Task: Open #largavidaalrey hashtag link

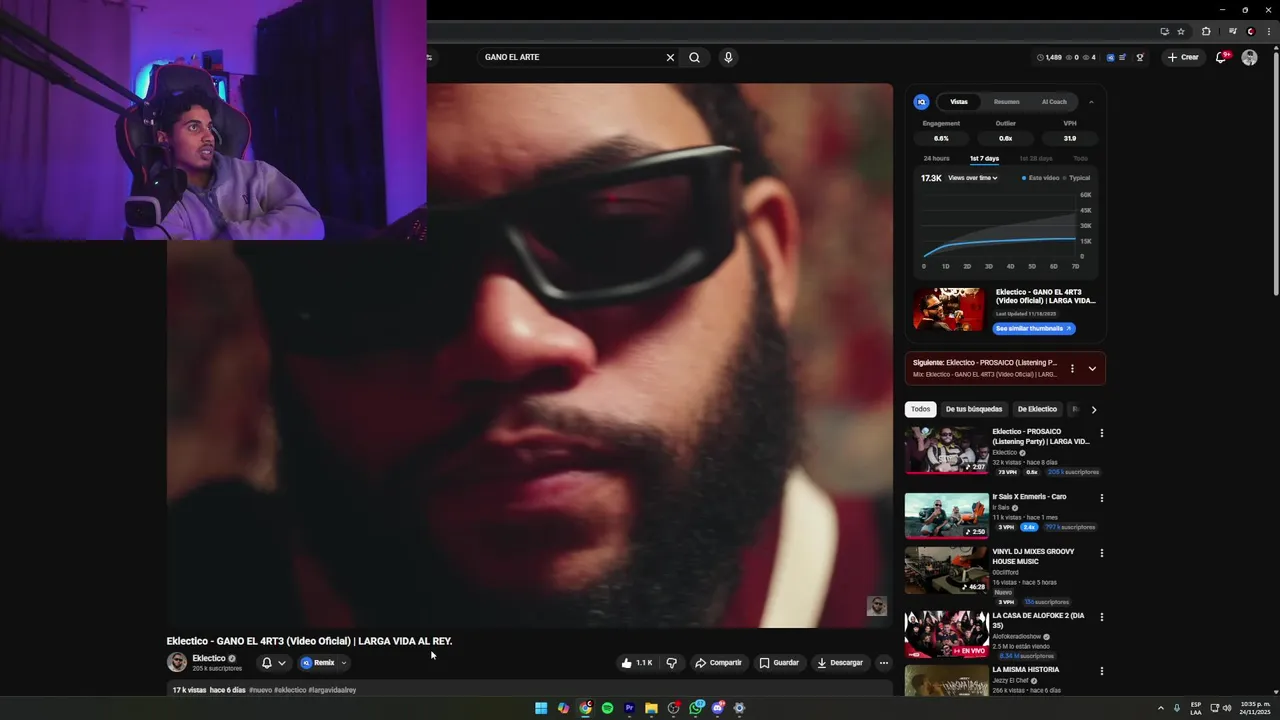Action: tap(332, 690)
